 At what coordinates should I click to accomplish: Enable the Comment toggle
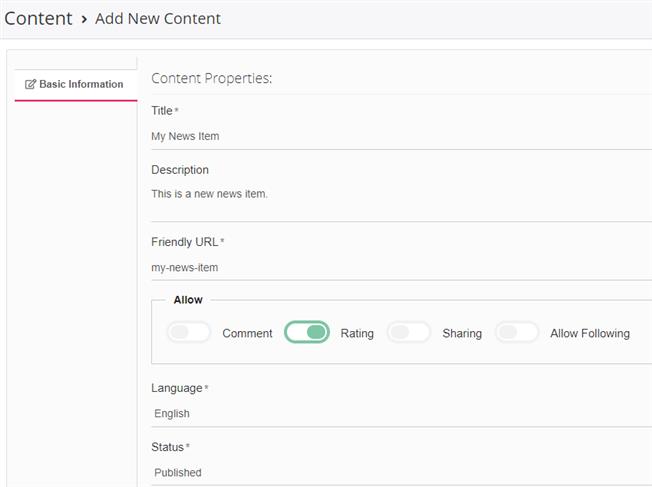(189, 332)
